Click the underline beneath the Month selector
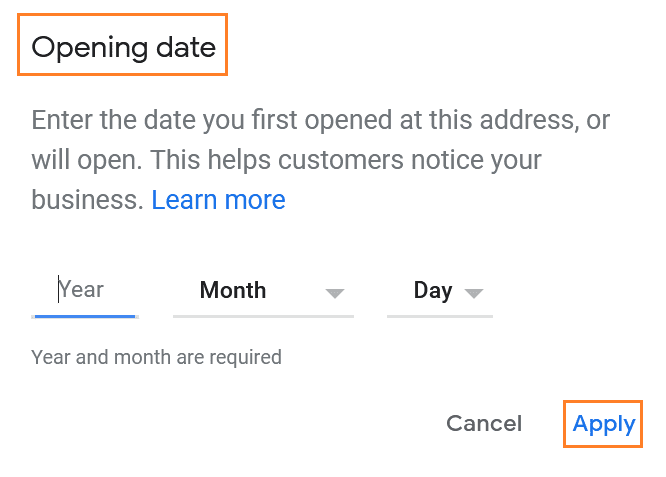666x477 pixels. [263, 317]
